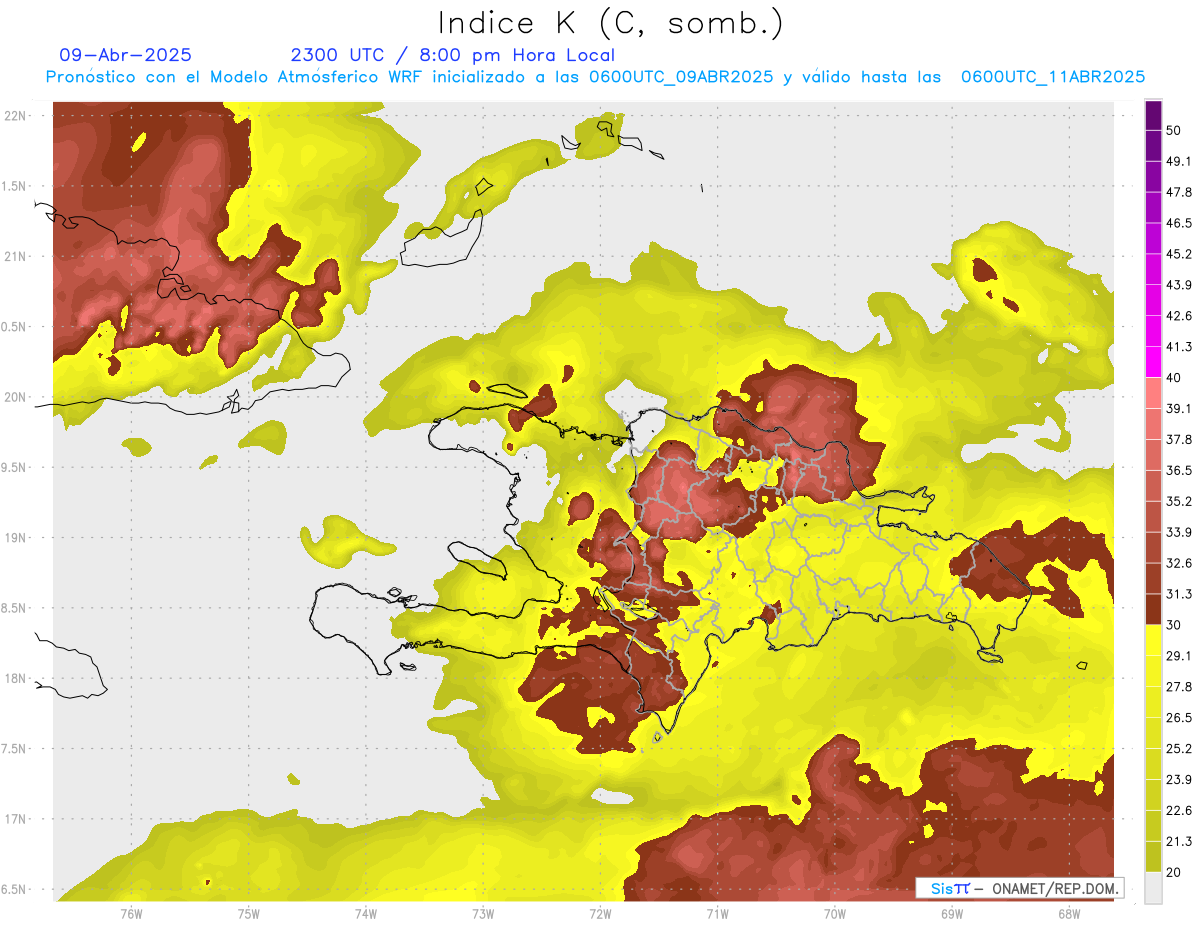The width and height of the screenshot is (1200, 927).
Task: Click the "39.1" colorbar value
Action: [x=1179, y=408]
